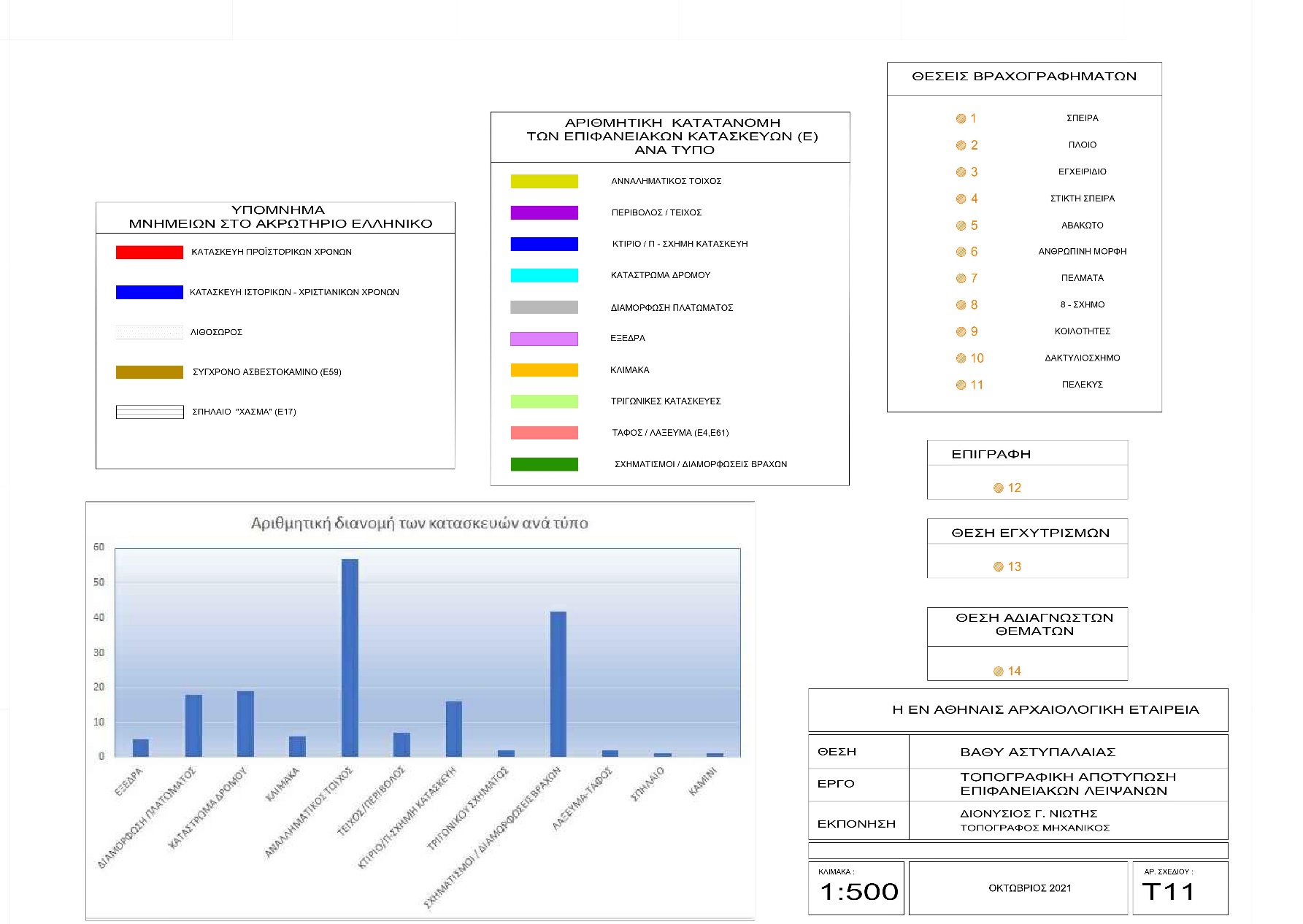Click the hatched ΣΠΗΛΑΙΟ ΧΑΣΜΑ (Ε17) swatch
Viewport: 1303px width, 924px height.
click(149, 412)
